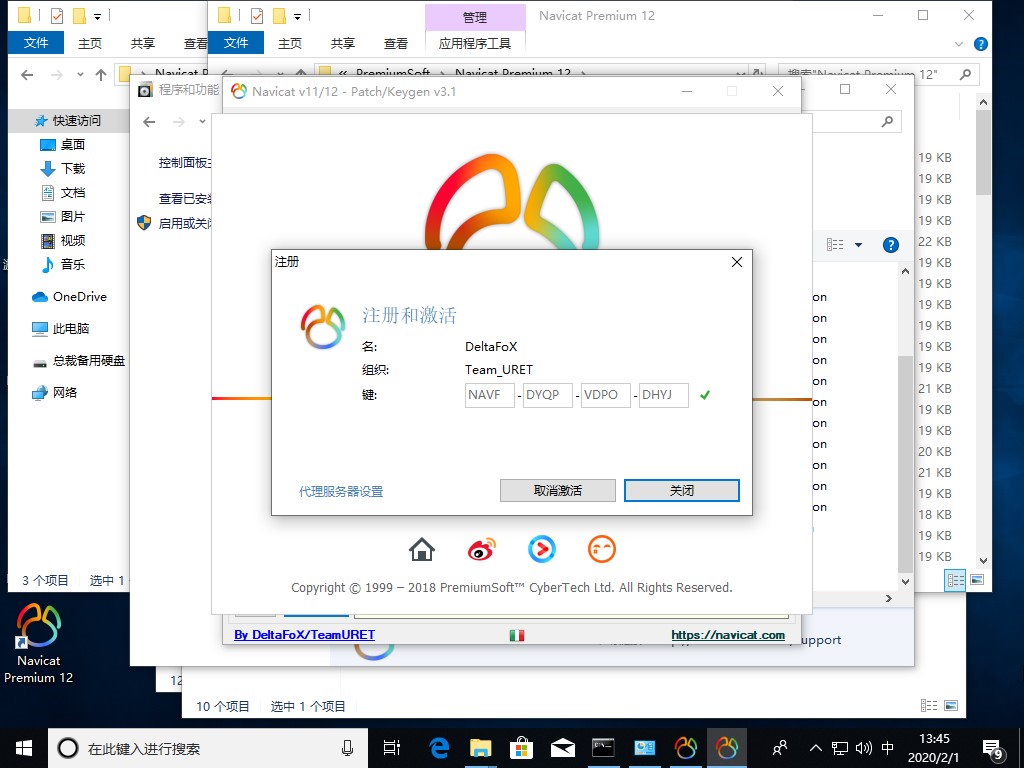Open view options dropdown arrow near help icon
Screen dimensions: 1024x768
[x=858, y=245]
